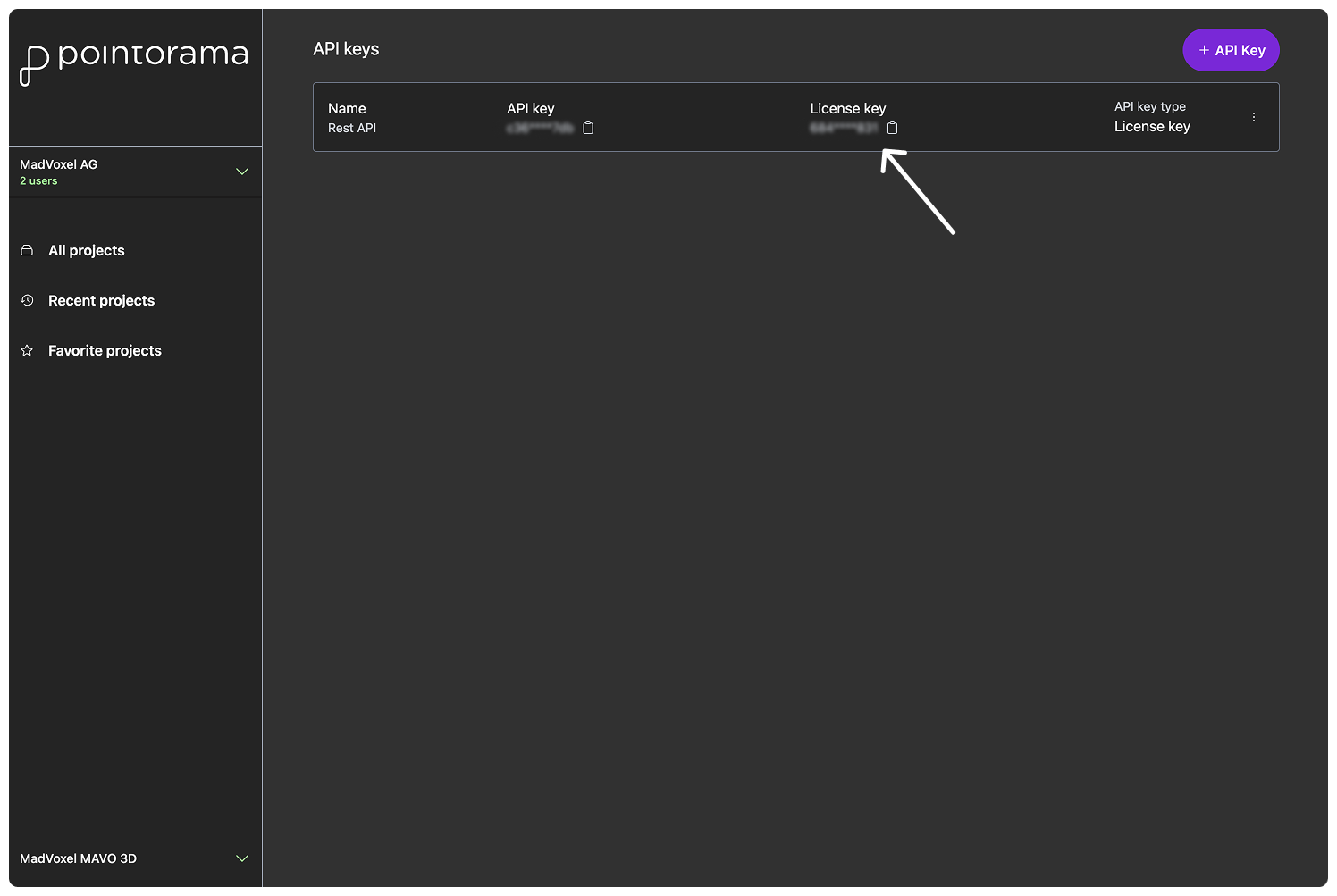
Task: Click the masked License key value
Action: click(844, 128)
